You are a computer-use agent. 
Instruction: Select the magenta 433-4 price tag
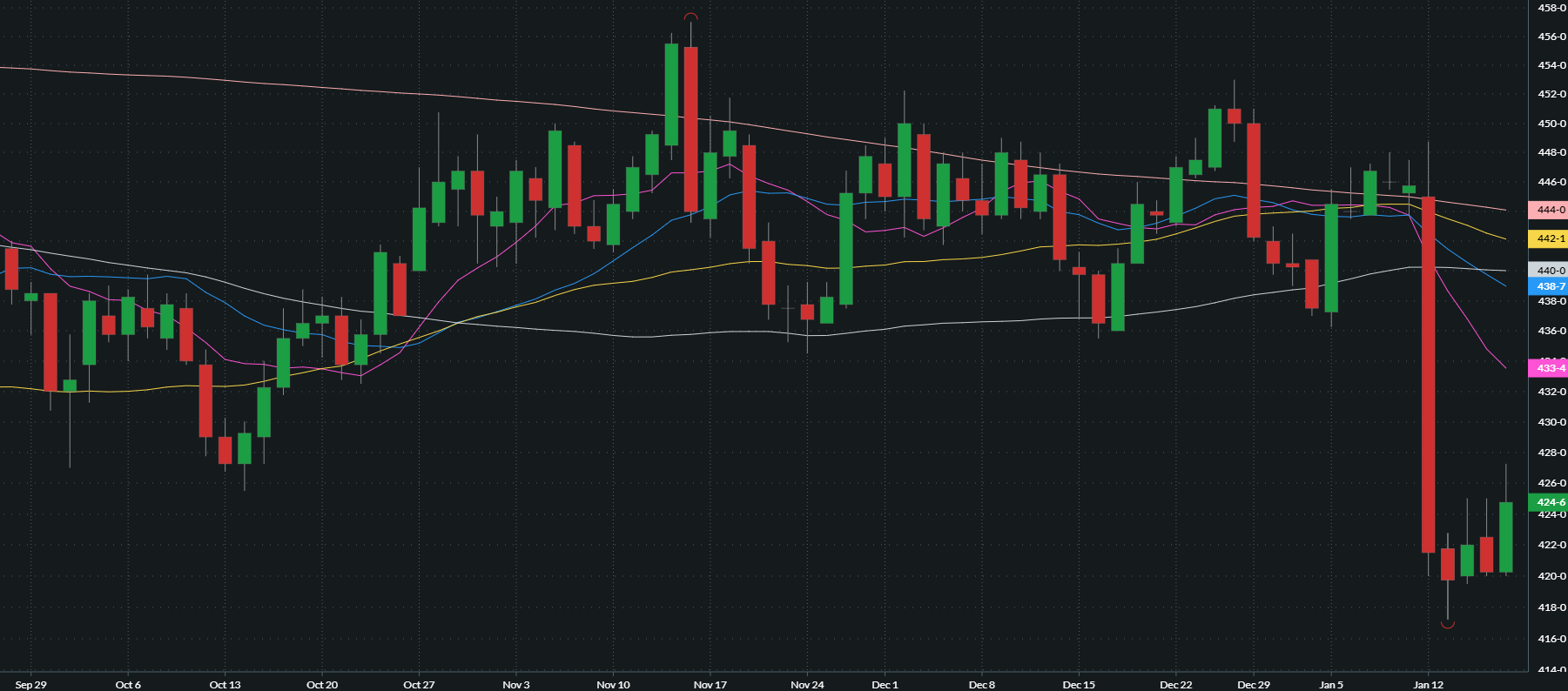click(1548, 368)
